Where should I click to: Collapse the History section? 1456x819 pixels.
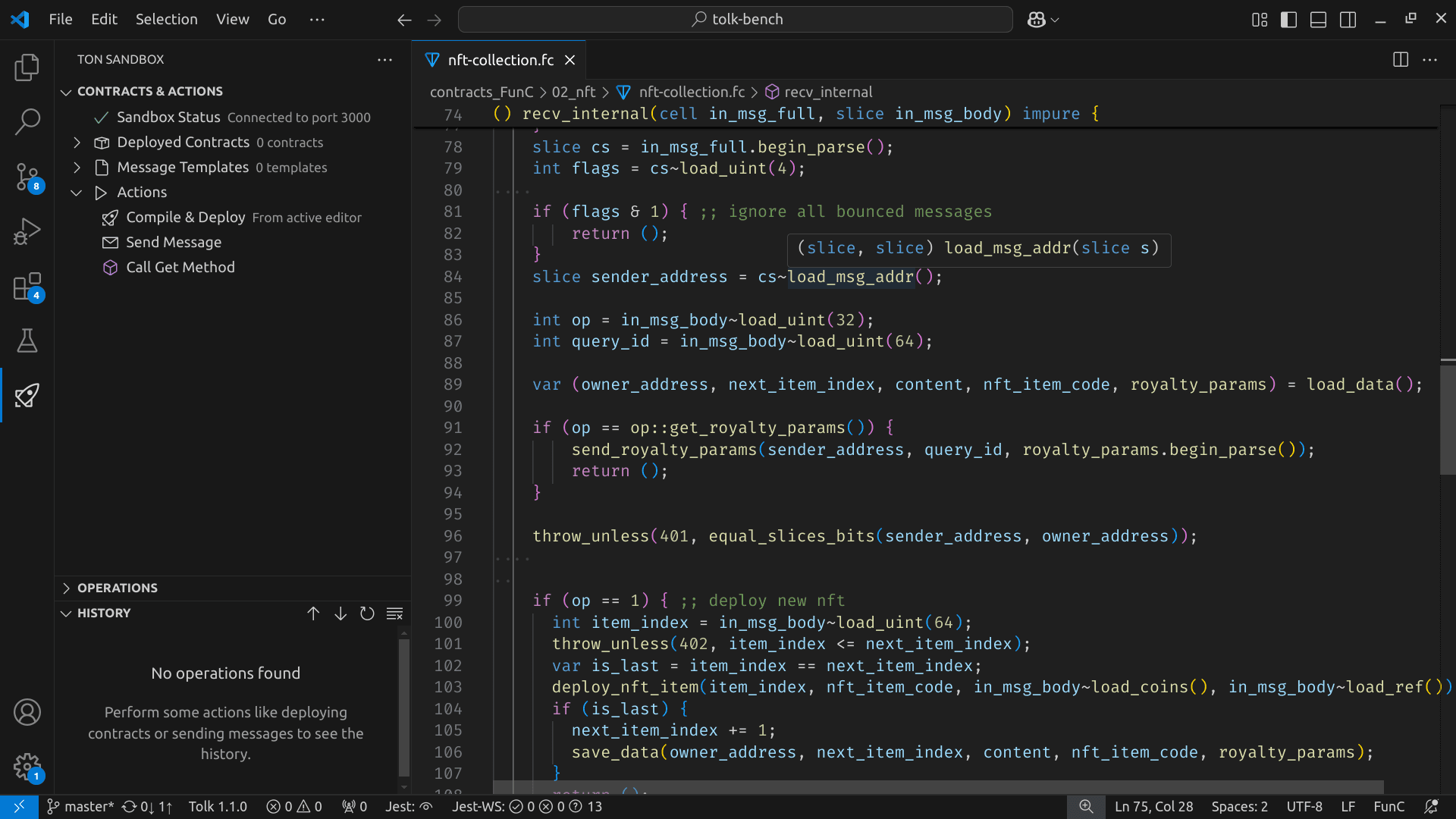[x=66, y=613]
